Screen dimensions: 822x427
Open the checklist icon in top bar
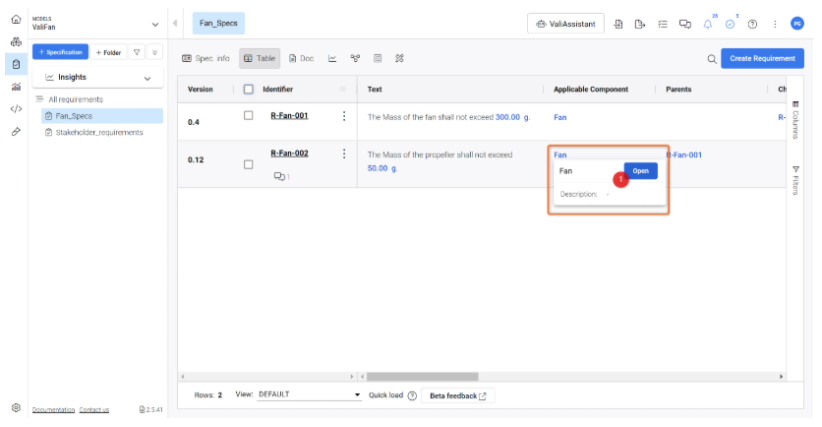tap(663, 24)
